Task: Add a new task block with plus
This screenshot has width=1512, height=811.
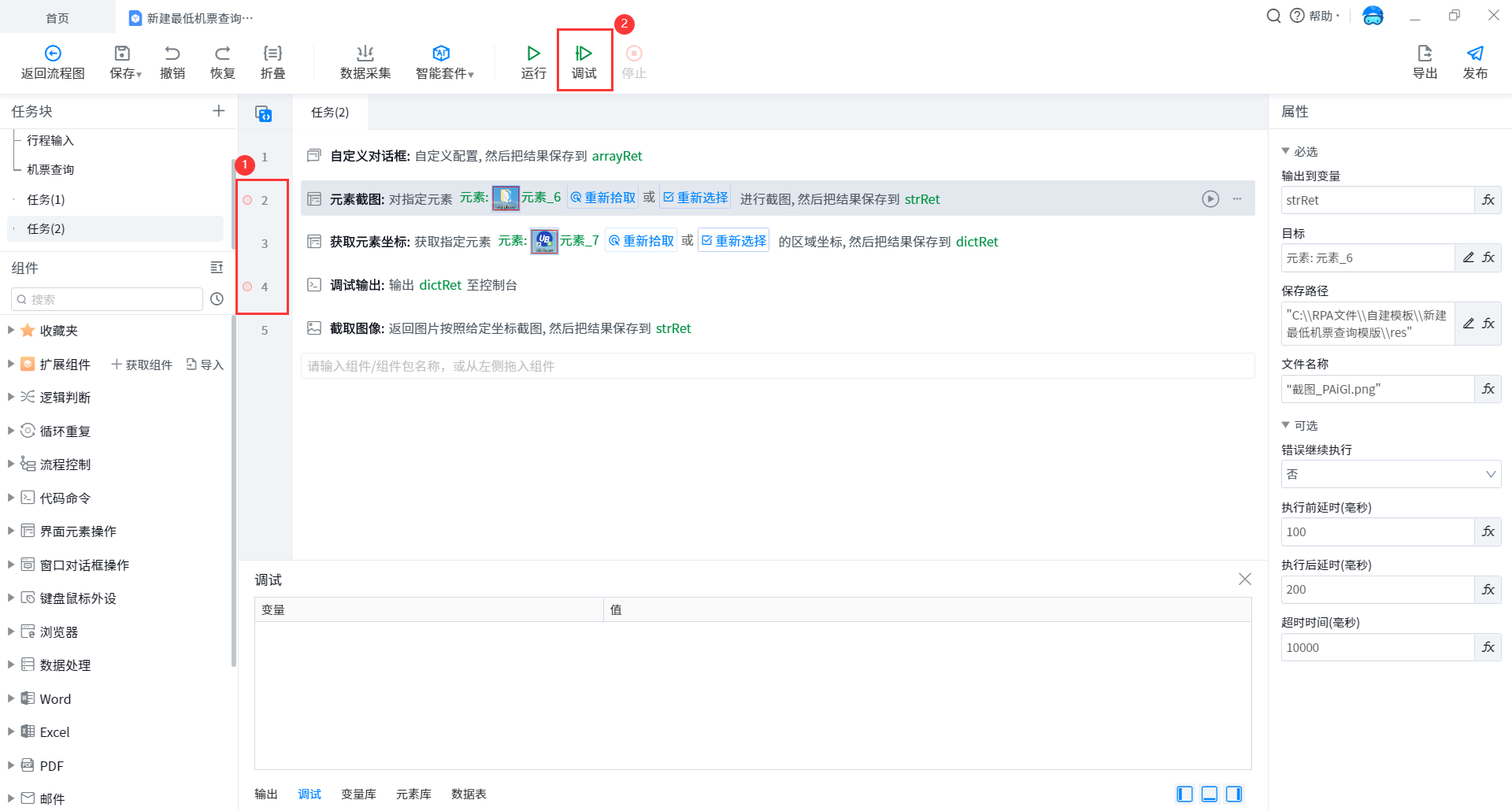Action: (218, 111)
